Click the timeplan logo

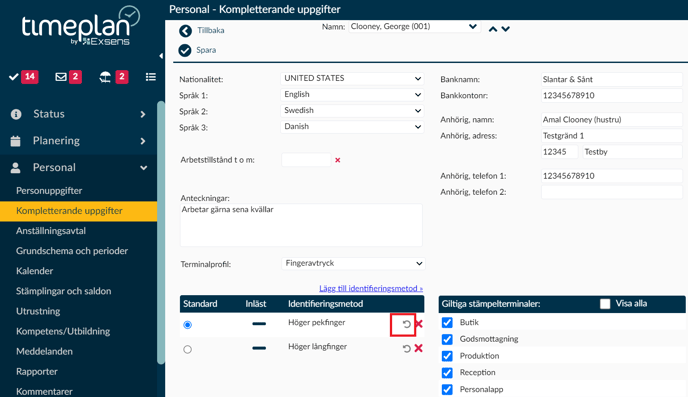pos(80,26)
